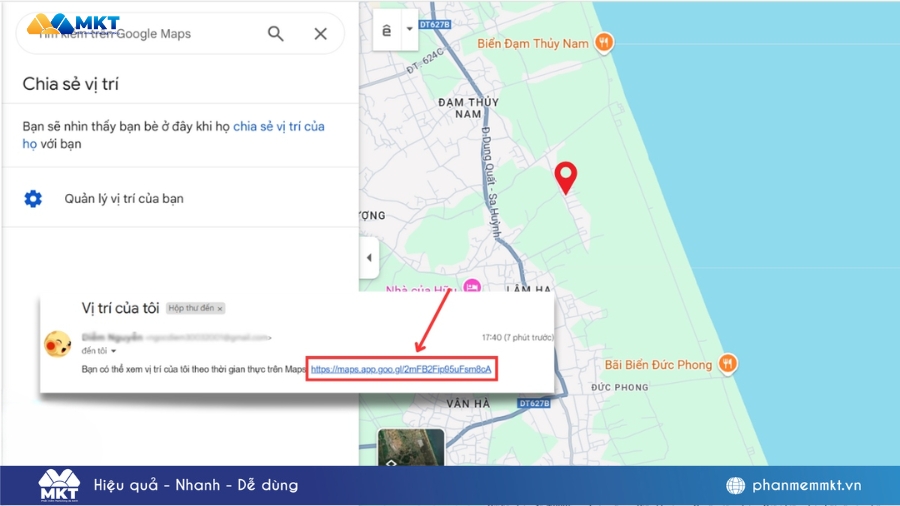Select the red location pin on map
The width and height of the screenshot is (900, 506).
pos(565,177)
